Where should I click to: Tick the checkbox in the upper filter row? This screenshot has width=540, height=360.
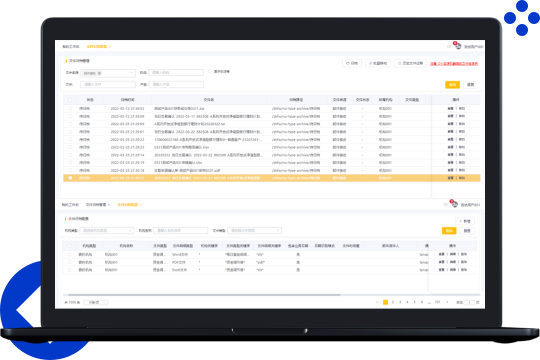pos(210,72)
